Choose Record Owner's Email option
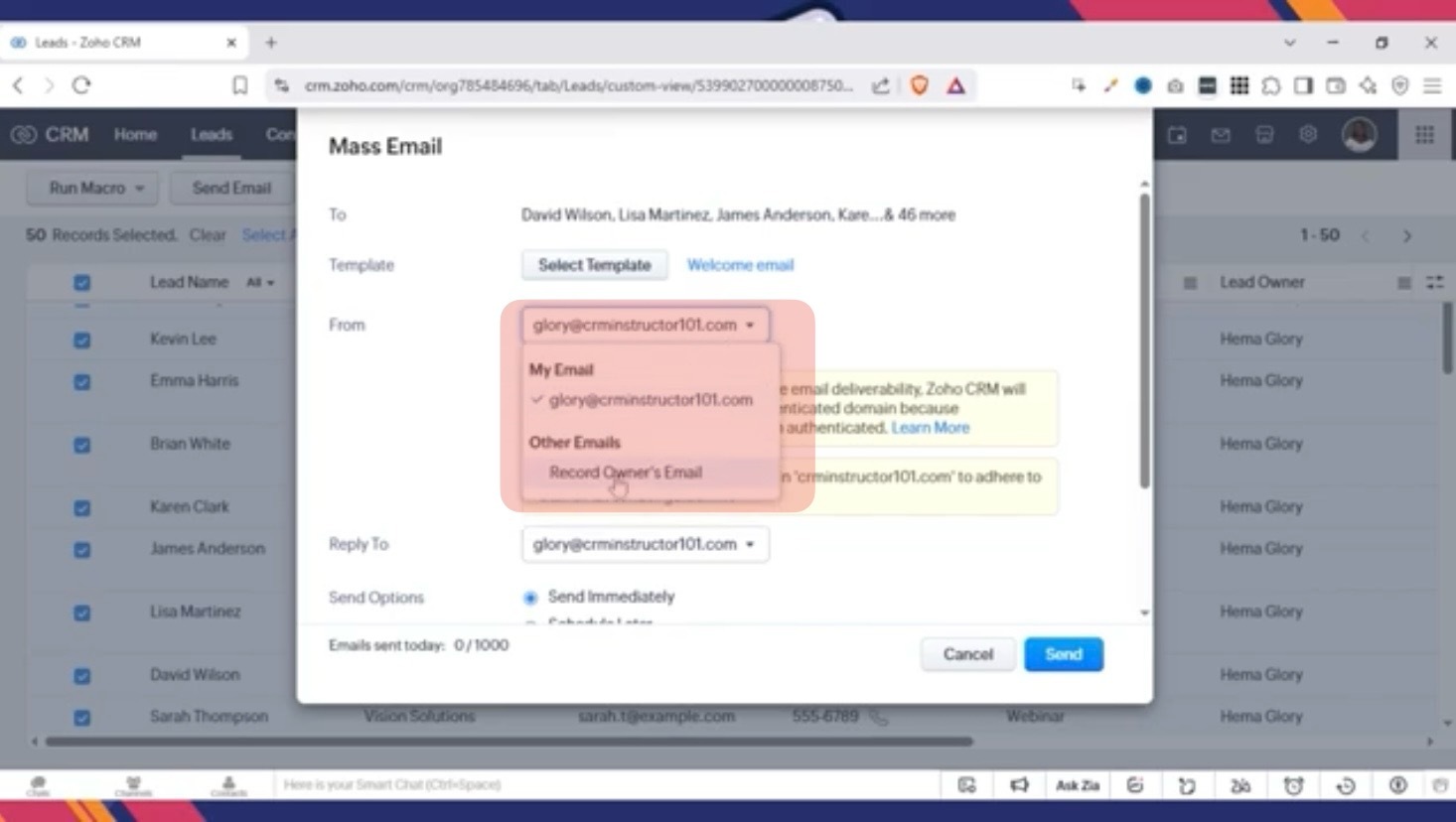1456x822 pixels. [625, 473]
